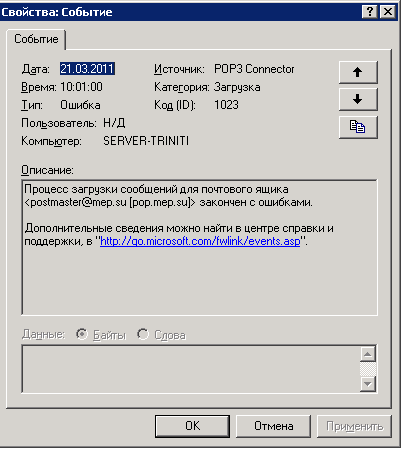Click the computer name SERVER-TRINITI
The image size is (401, 457).
coord(146,141)
